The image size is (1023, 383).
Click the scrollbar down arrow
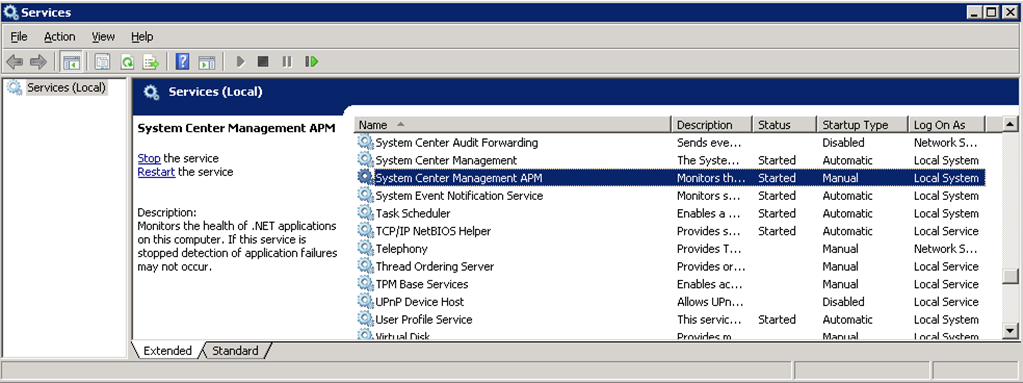click(1011, 331)
